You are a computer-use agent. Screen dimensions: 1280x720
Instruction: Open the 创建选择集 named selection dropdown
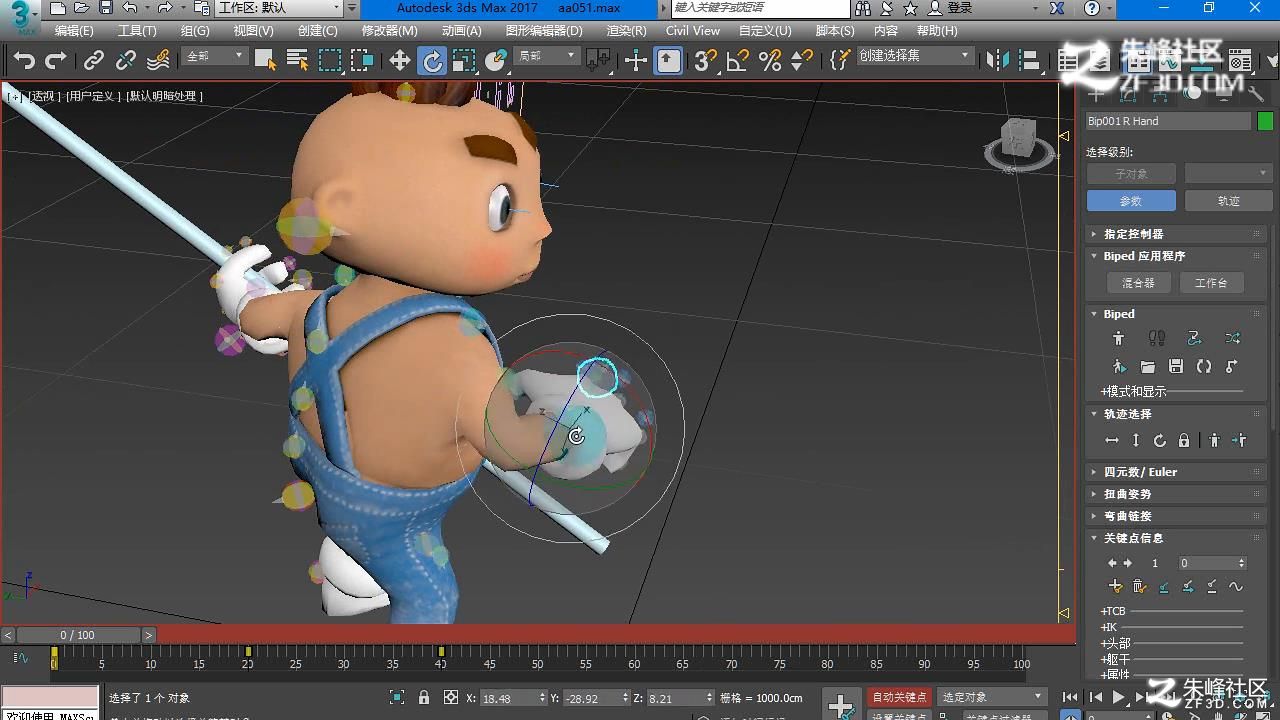point(915,56)
